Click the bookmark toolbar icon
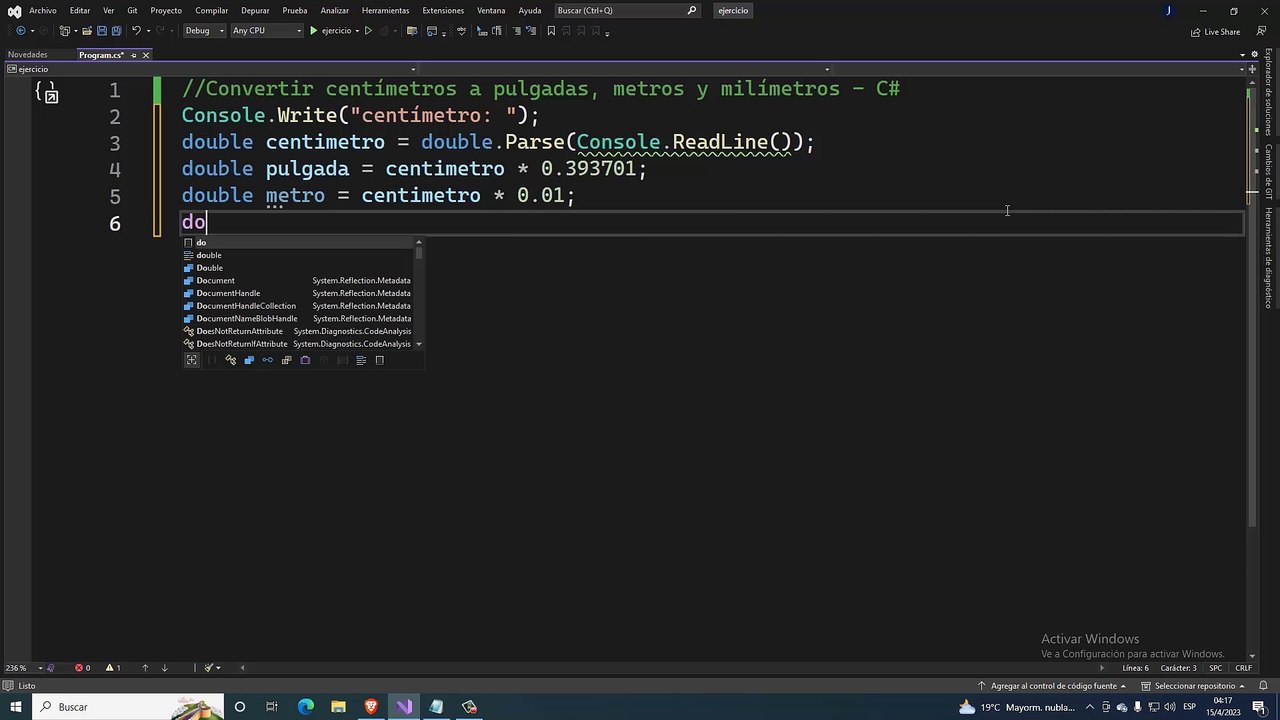1280x720 pixels. pos(551,31)
